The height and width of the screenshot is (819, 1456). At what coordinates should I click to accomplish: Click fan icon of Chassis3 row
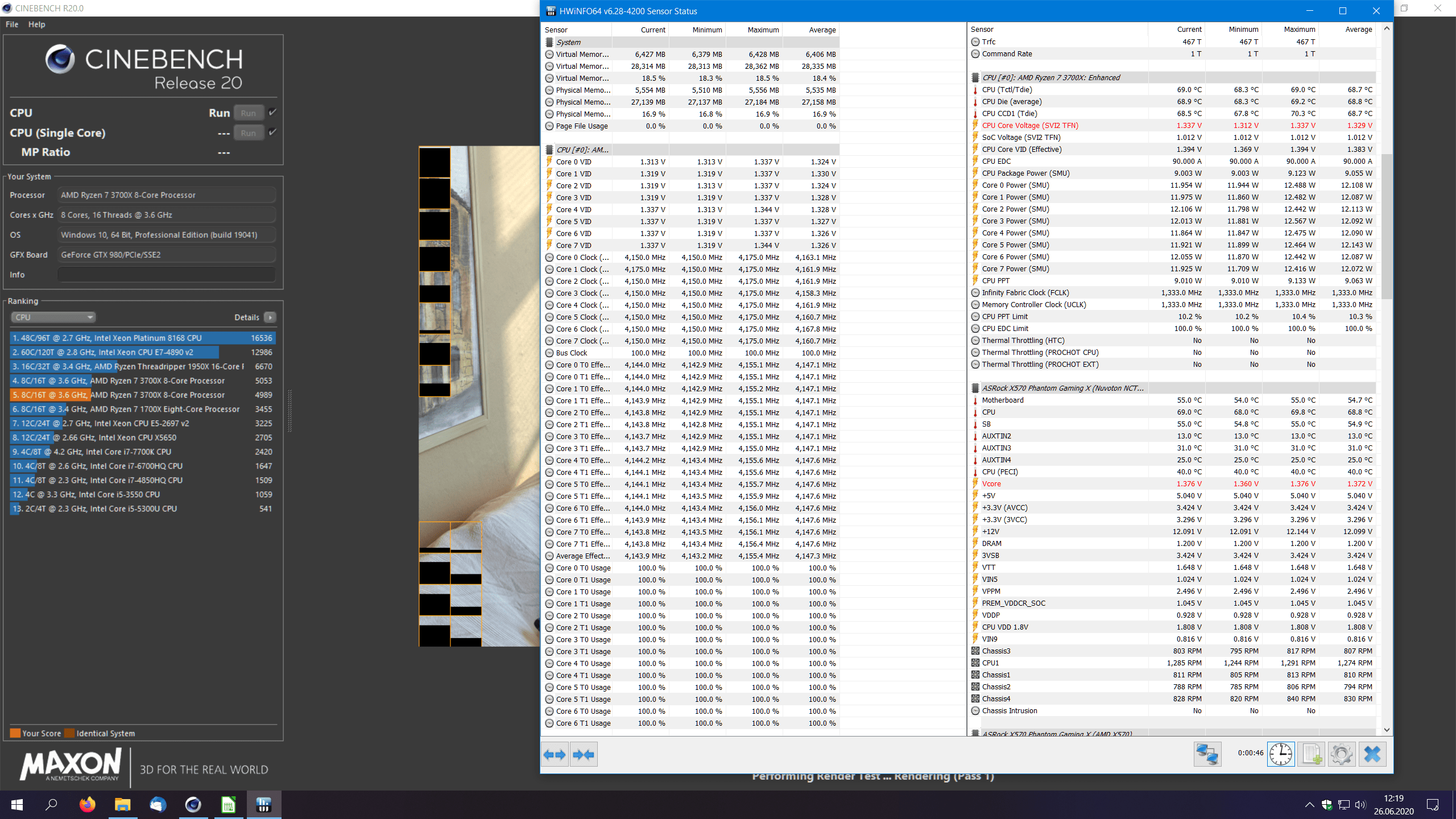[975, 651]
